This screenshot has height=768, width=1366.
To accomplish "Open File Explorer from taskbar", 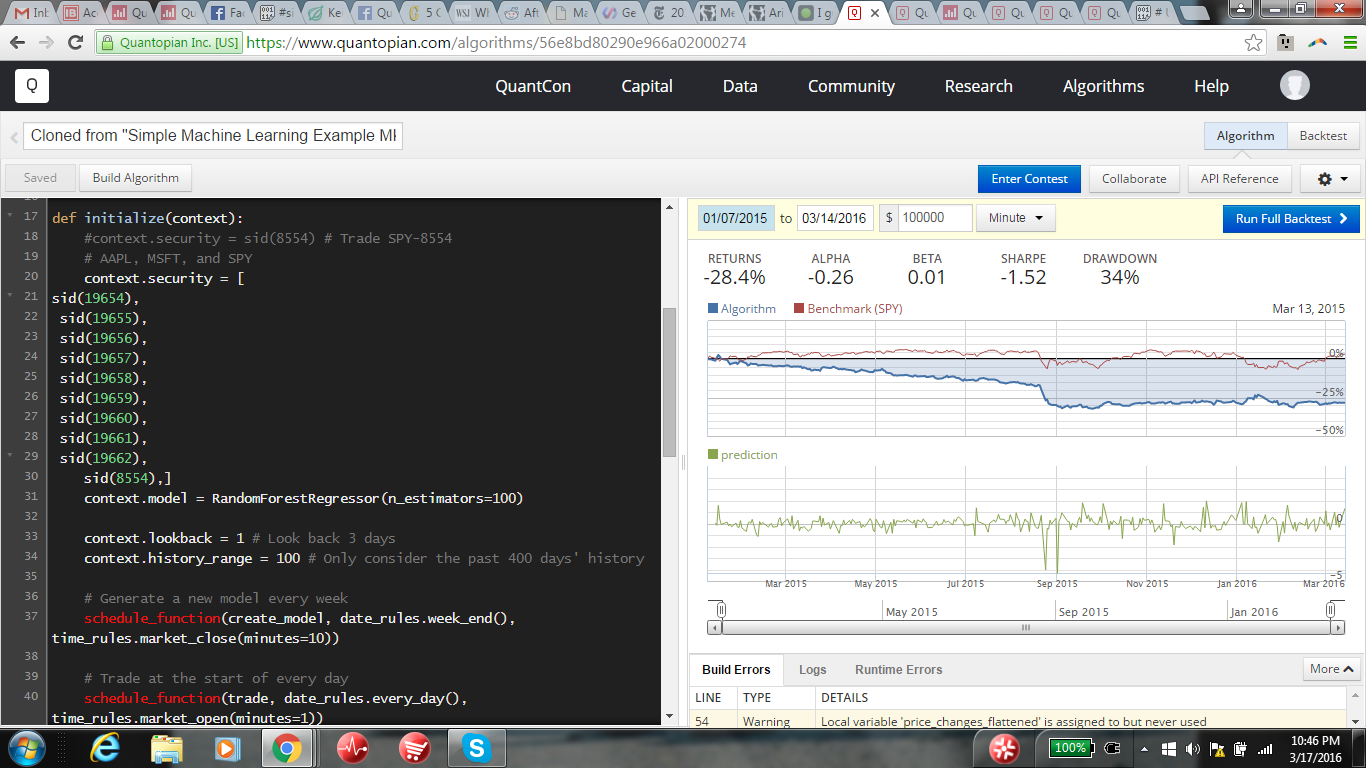I will [x=166, y=748].
